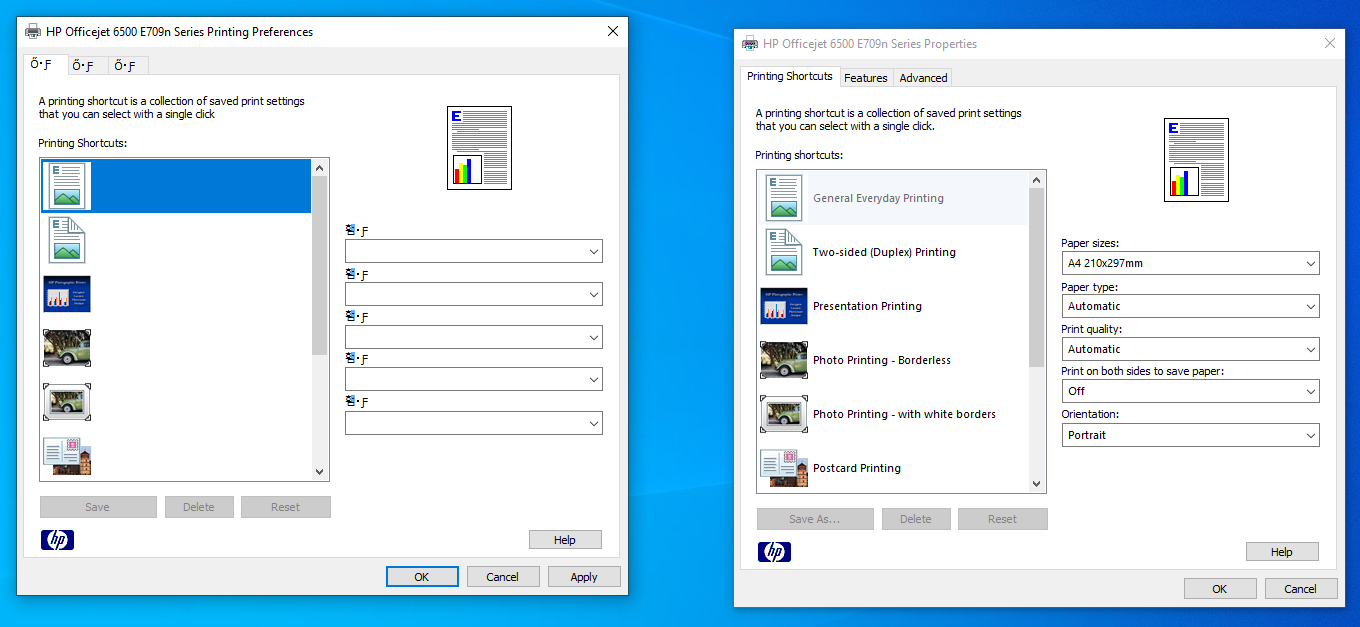1360x627 pixels.
Task: Open Help in the Properties window
Action: 1282,552
